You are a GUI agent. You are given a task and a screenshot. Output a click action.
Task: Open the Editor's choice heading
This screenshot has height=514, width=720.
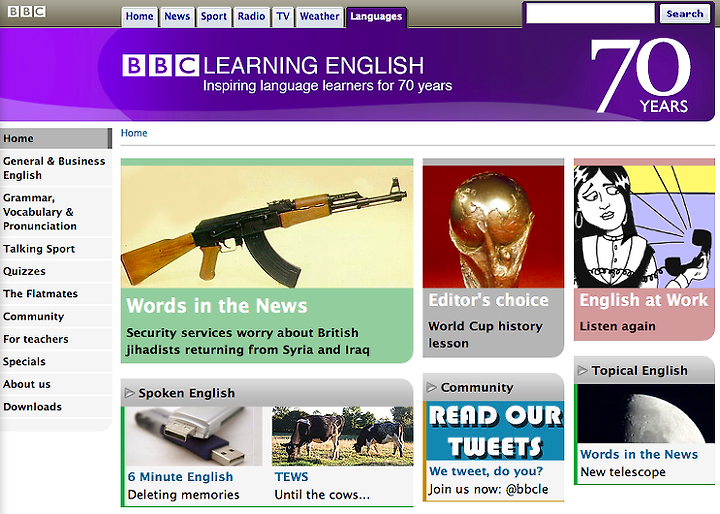click(x=489, y=300)
